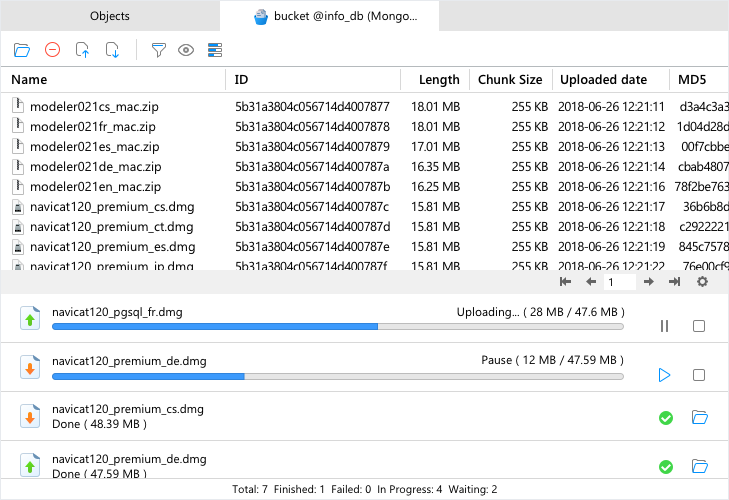Select file navicat120_premium_ct.dmg
Image resolution: width=729 pixels, height=500 pixels.
[112, 227]
